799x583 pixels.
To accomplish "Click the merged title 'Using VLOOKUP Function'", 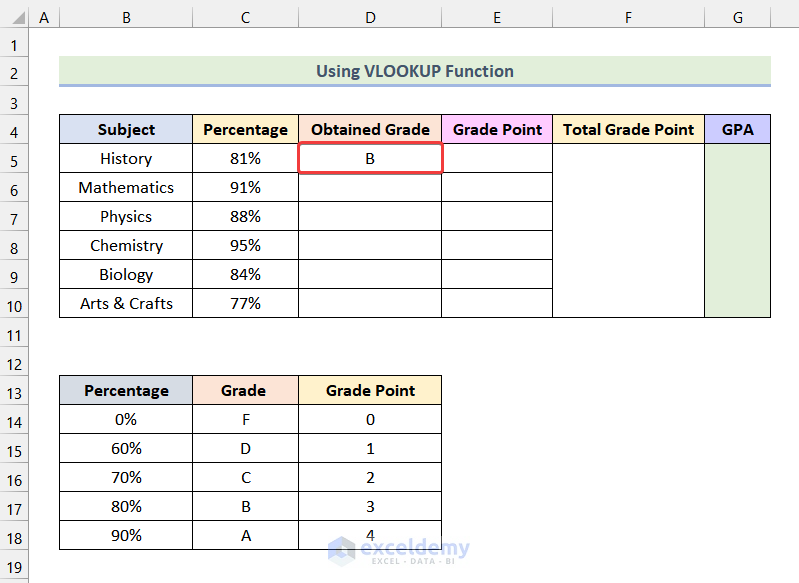I will click(415, 71).
